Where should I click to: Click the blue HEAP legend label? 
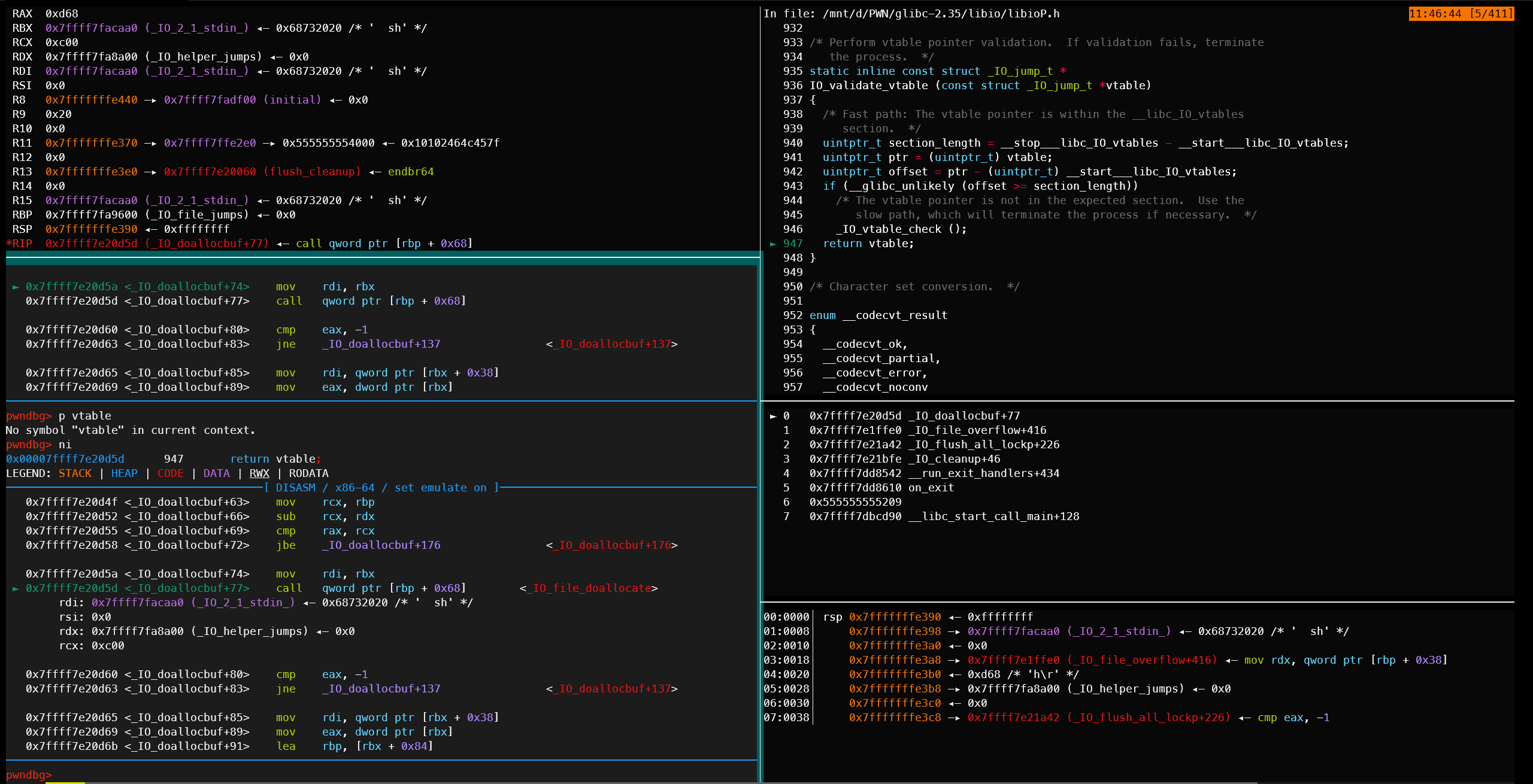point(124,473)
